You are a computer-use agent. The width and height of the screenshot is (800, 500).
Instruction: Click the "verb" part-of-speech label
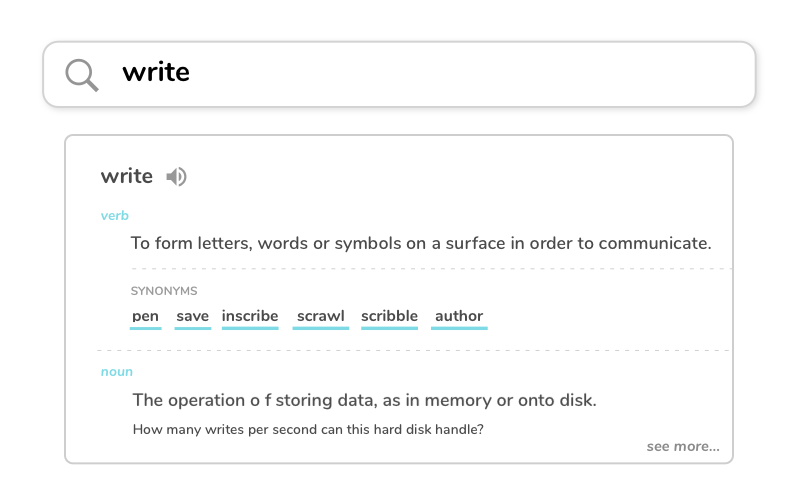(115, 215)
